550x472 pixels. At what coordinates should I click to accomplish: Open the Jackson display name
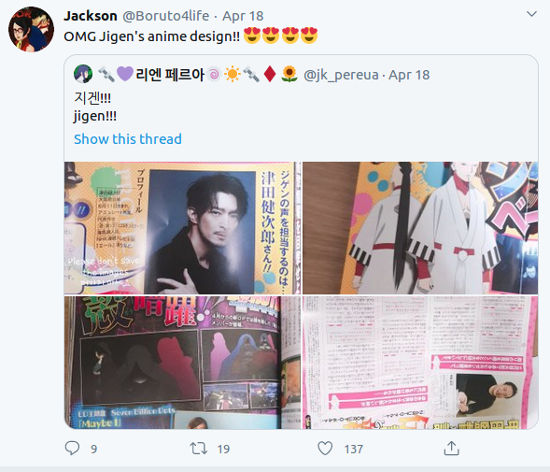point(90,16)
